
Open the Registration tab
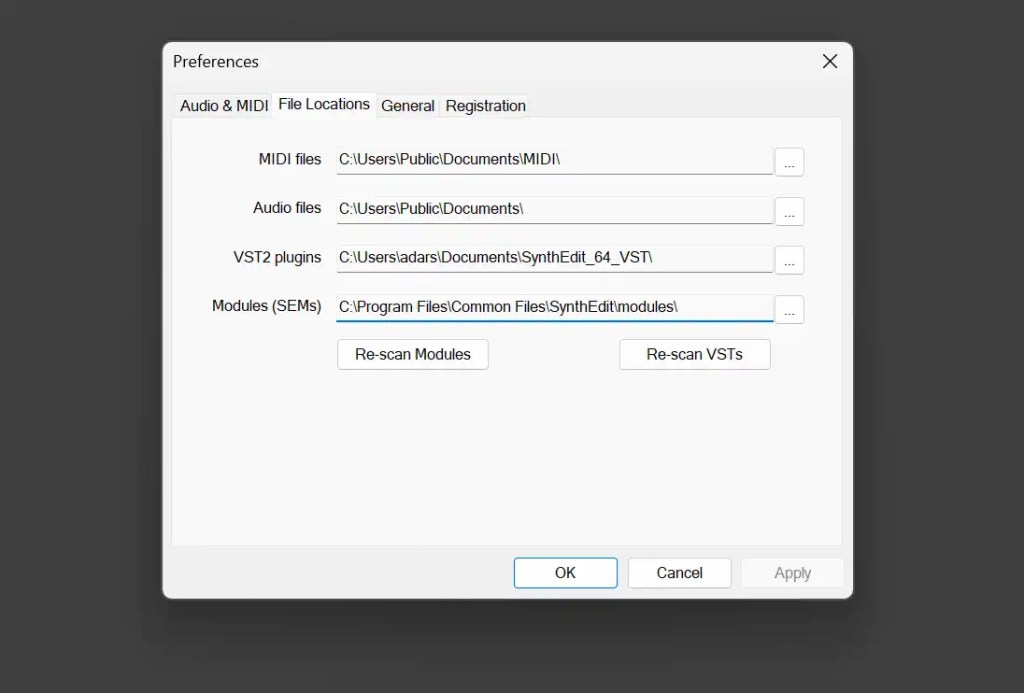click(x=485, y=106)
